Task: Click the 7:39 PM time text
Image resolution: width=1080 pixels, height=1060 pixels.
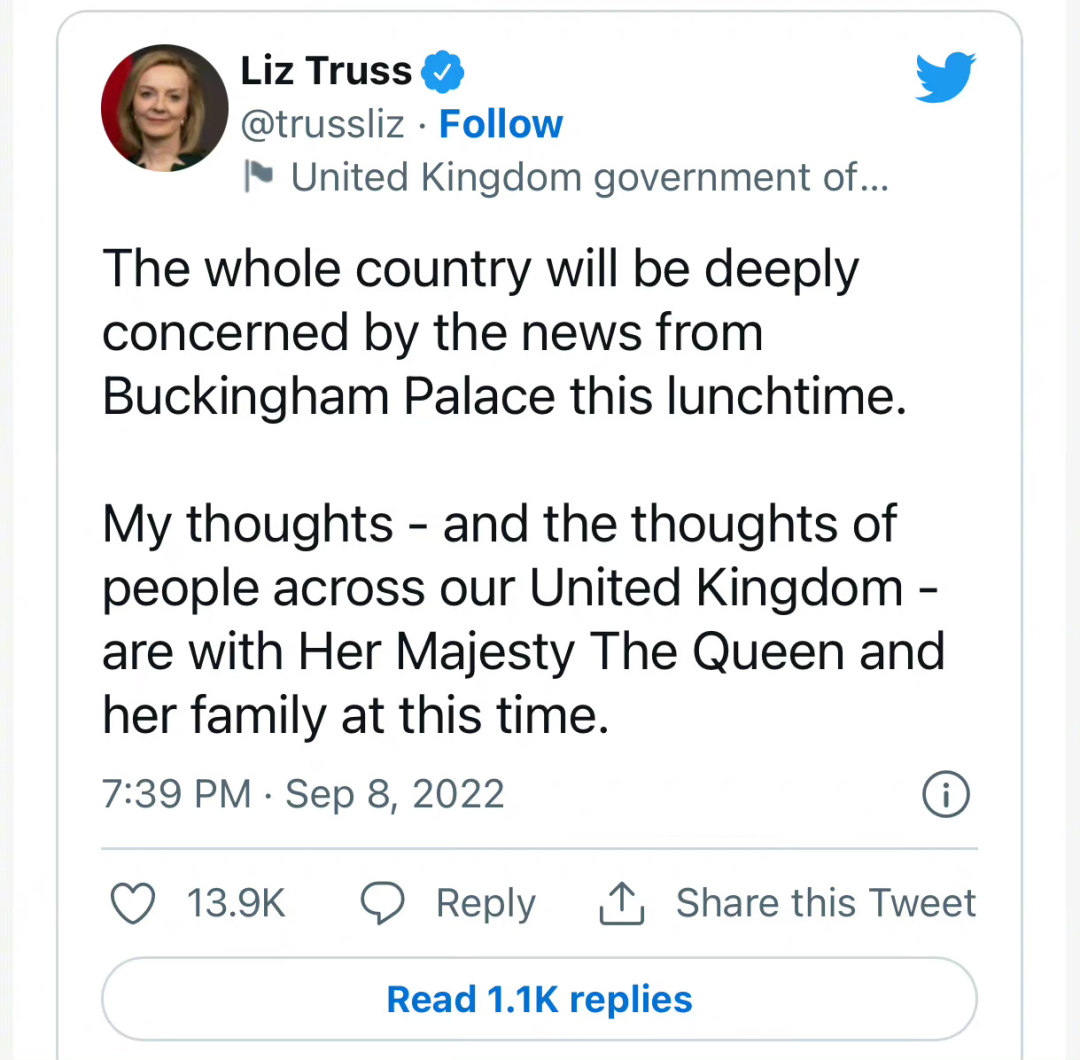Action: [x=176, y=794]
